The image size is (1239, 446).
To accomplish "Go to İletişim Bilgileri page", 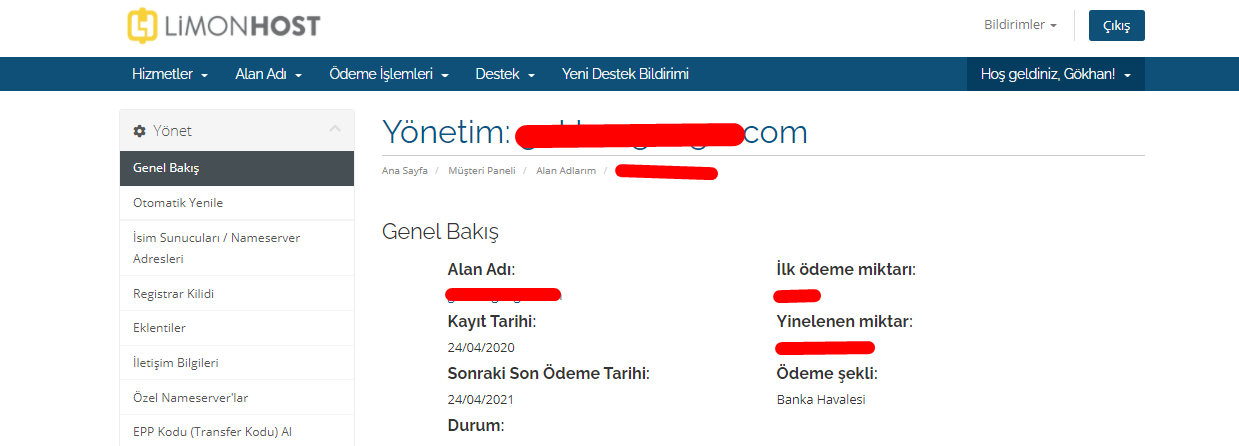I will click(237, 363).
